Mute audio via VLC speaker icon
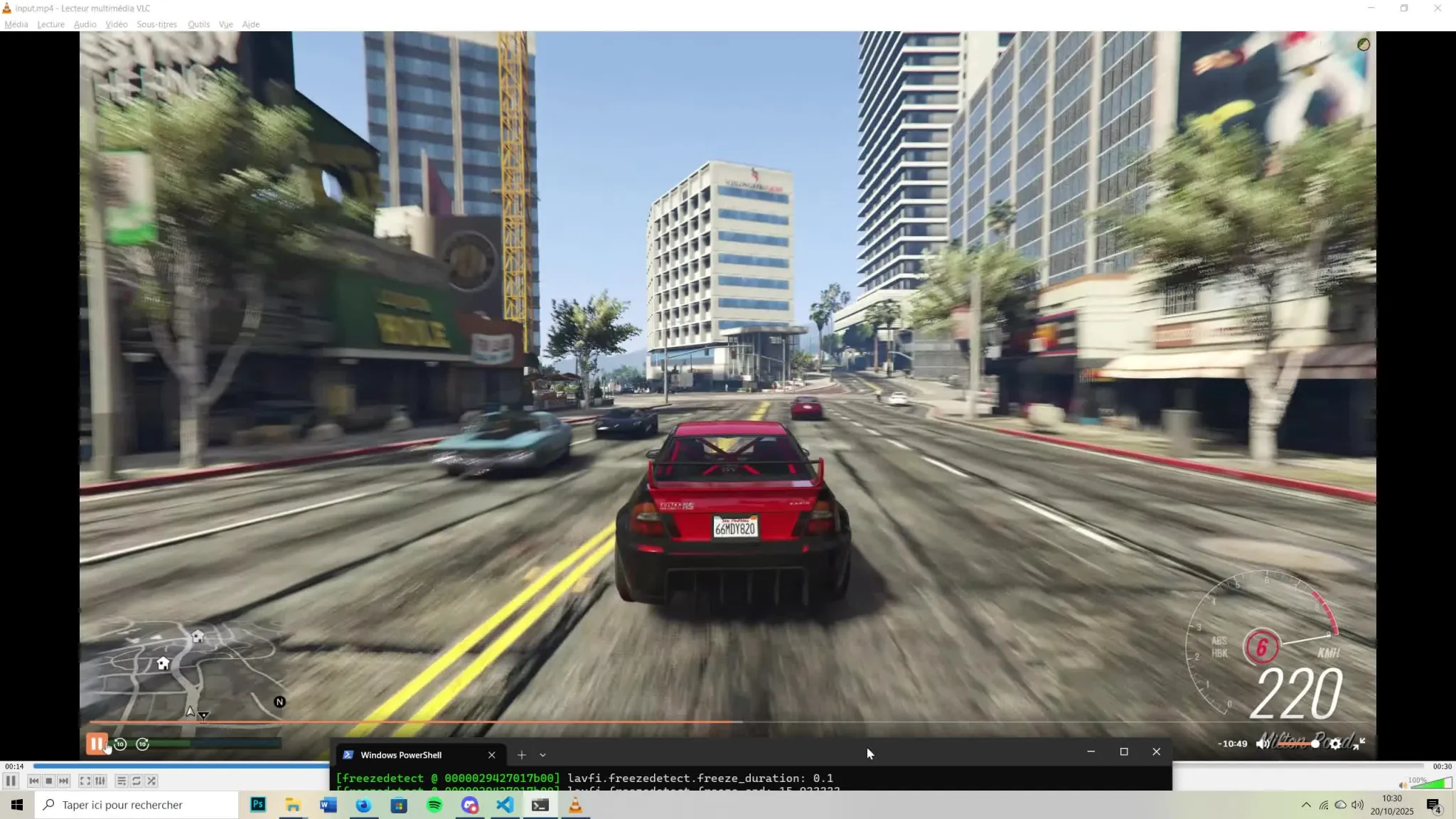 (x=1402, y=785)
